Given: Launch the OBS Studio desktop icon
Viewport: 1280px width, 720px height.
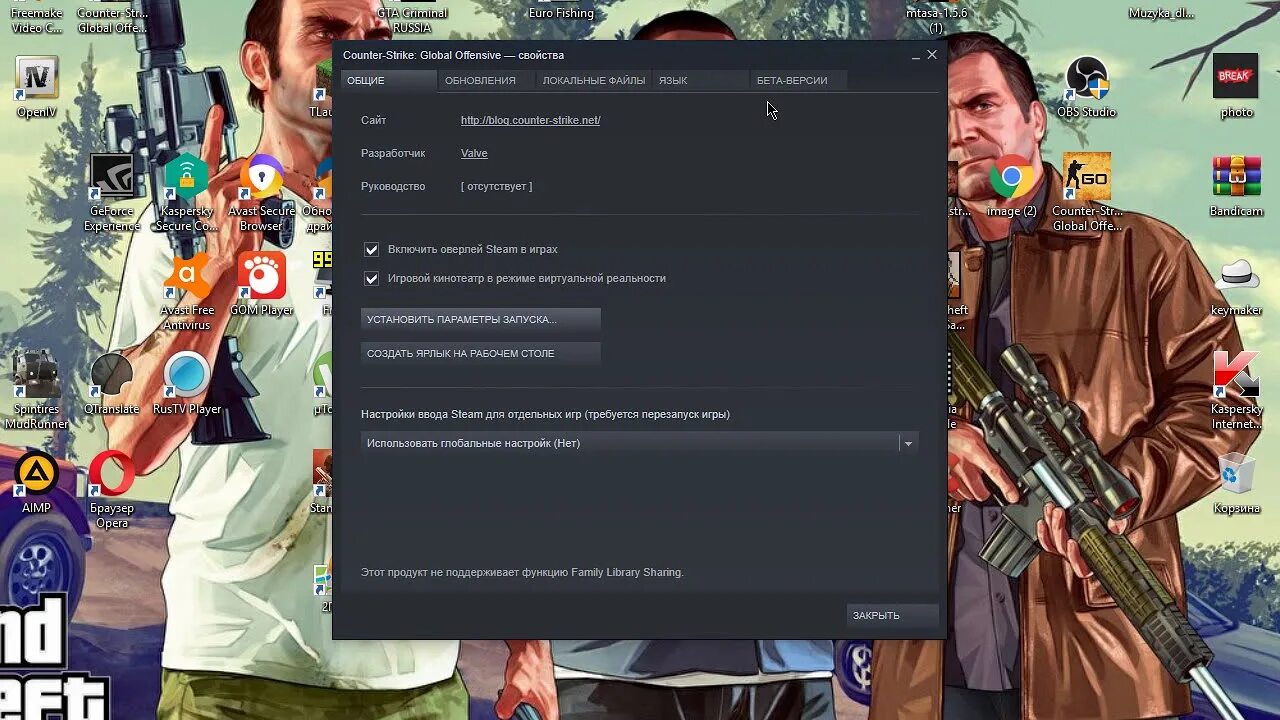Looking at the screenshot, I should click(1086, 87).
